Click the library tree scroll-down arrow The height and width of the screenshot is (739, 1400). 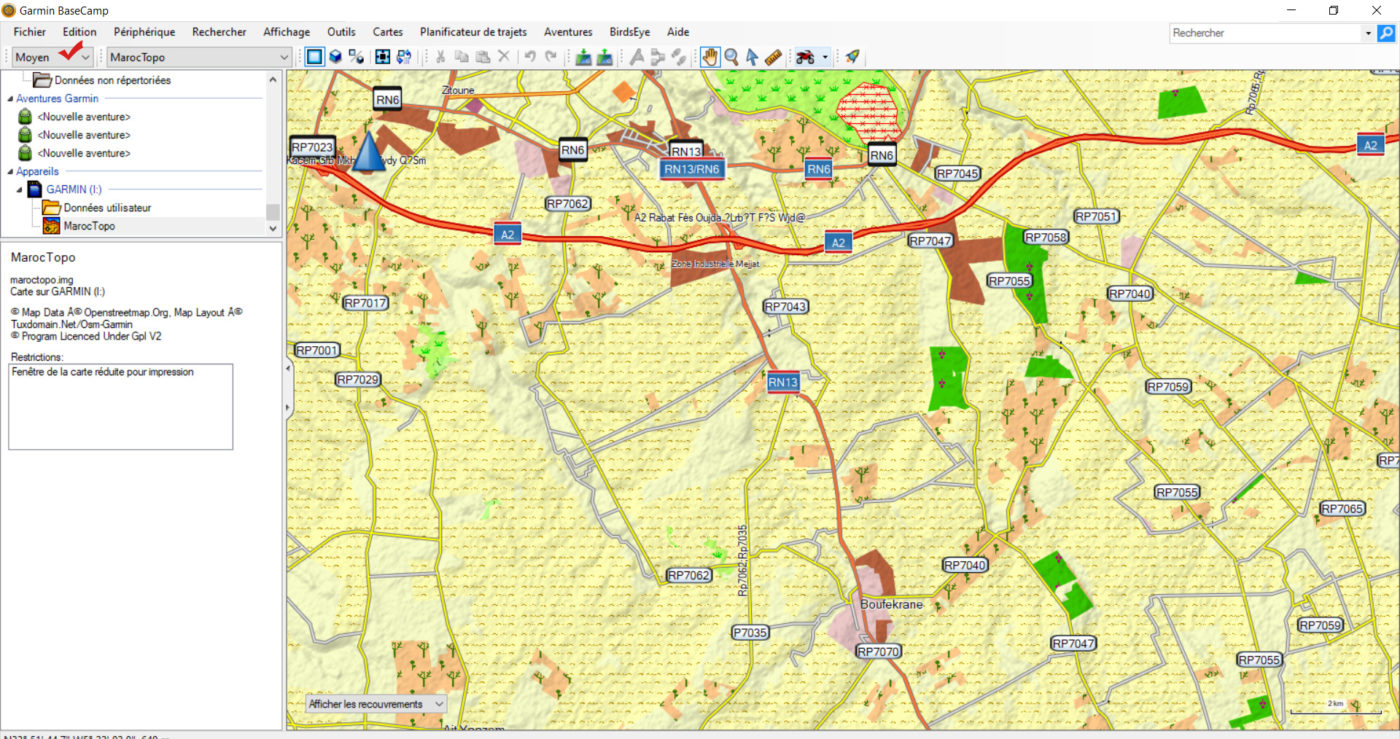pos(273,227)
